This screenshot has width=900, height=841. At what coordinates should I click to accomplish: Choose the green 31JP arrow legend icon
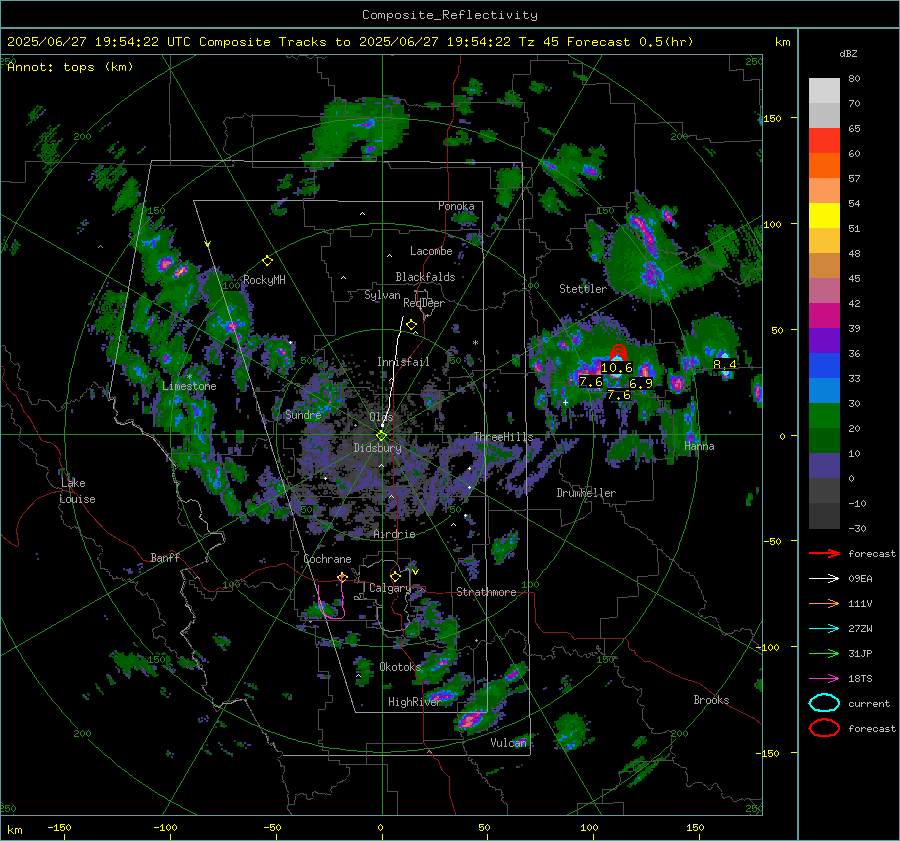click(x=824, y=653)
